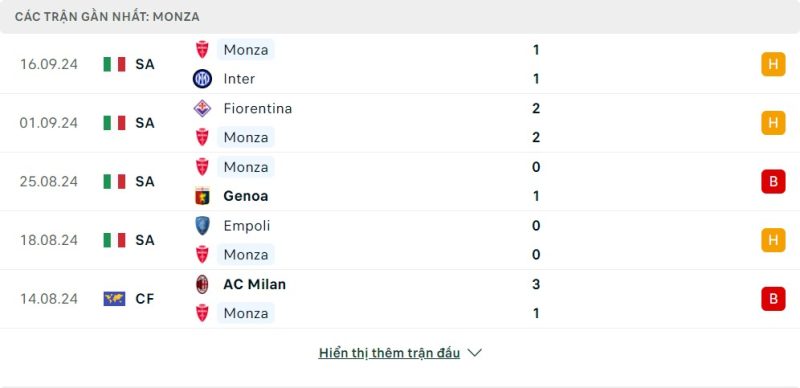Select the 'CÁC TRẬN GẦN NHẤT: MONZA' header
Image resolution: width=800 pixels, height=388 pixels.
(107, 17)
